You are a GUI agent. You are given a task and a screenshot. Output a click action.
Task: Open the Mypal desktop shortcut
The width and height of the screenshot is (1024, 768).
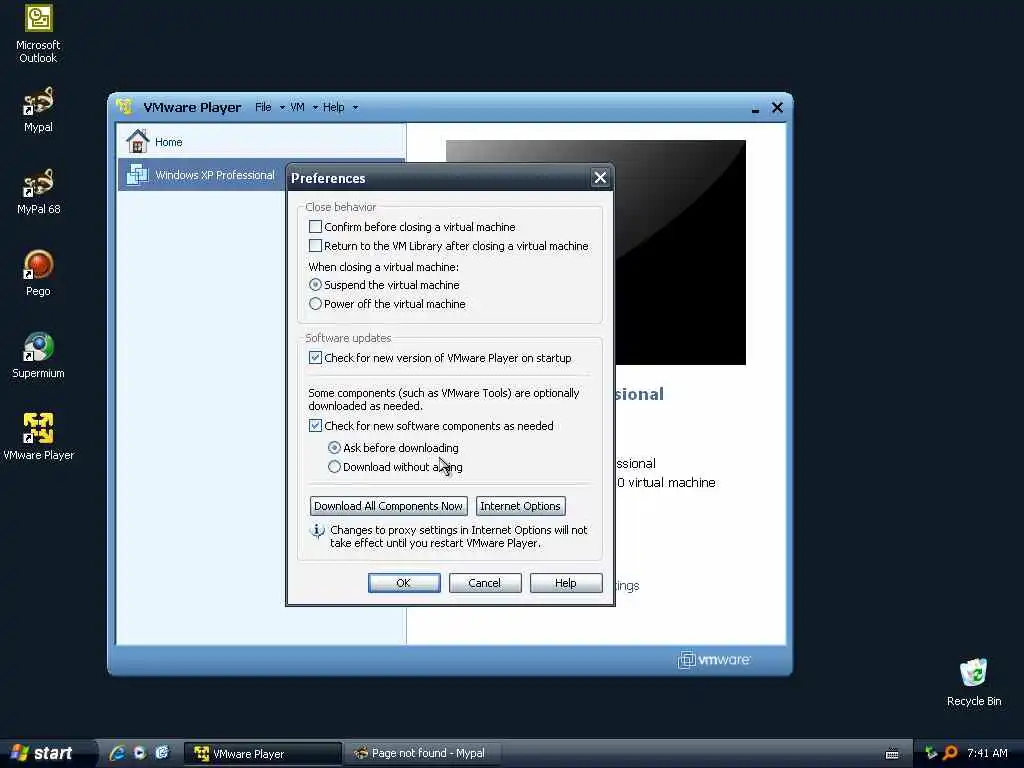[38, 110]
